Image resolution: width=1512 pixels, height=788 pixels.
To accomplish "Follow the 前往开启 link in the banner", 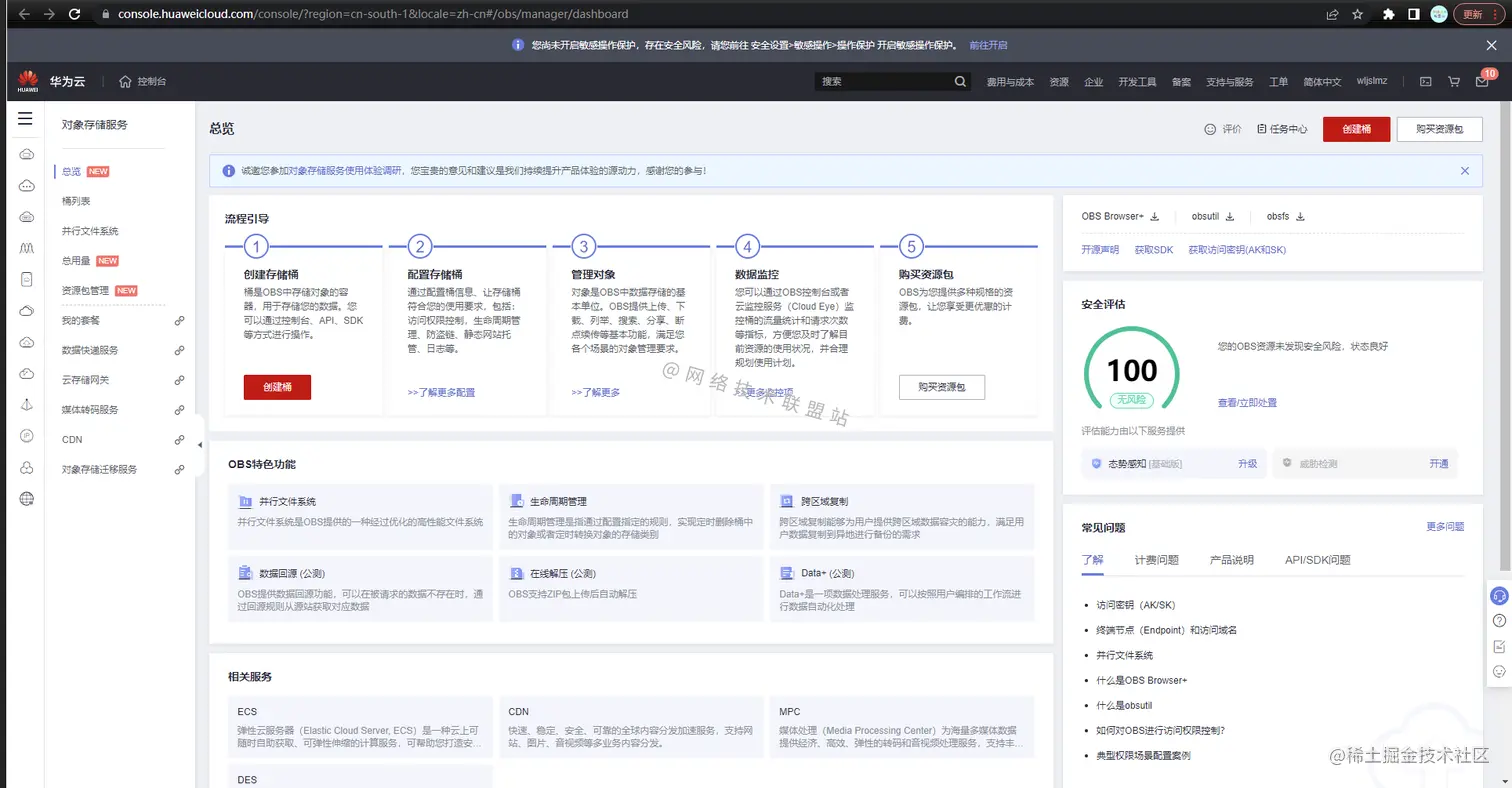I will (x=988, y=45).
